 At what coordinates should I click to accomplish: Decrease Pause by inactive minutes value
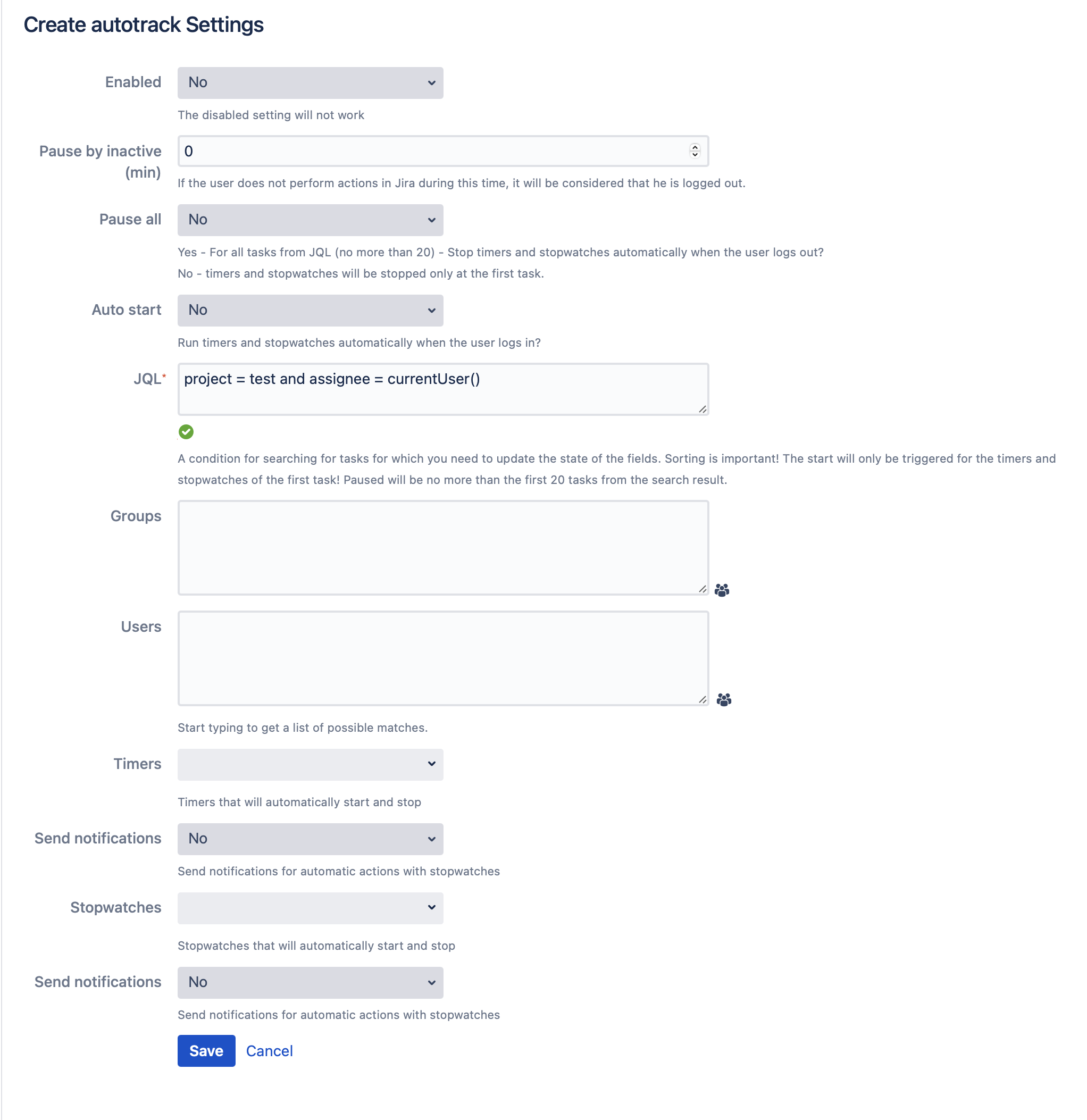click(x=695, y=154)
